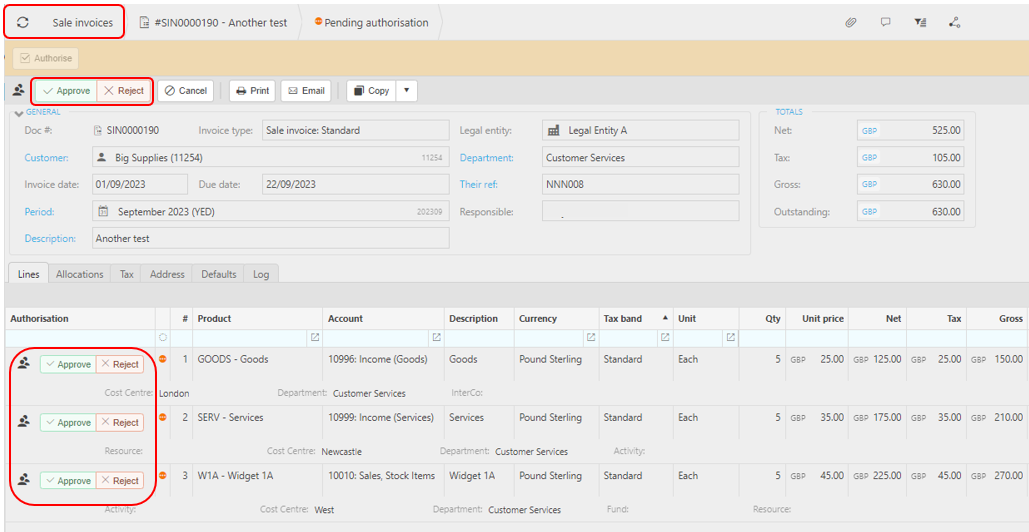Approve the GOODS - Goods line
Viewport: 1029px width, 532px height.
68,364
